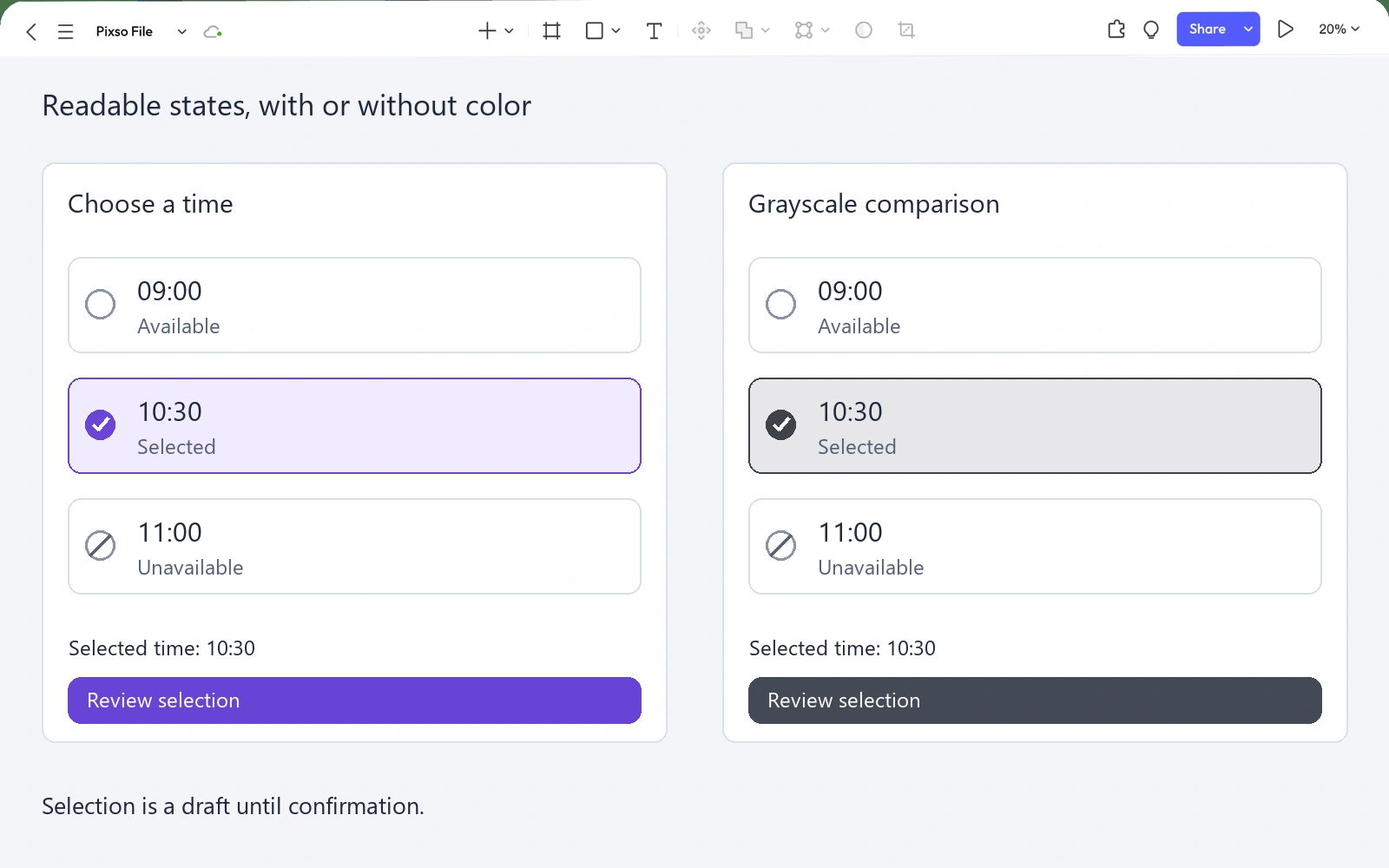Click the lightbulb tips icon
Image resolution: width=1389 pixels, height=868 pixels.
point(1151,30)
